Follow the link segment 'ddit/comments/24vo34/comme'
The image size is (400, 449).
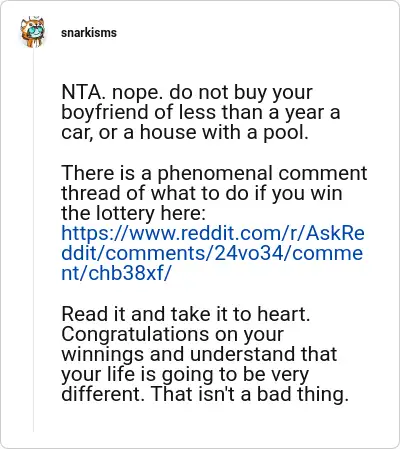(212, 253)
